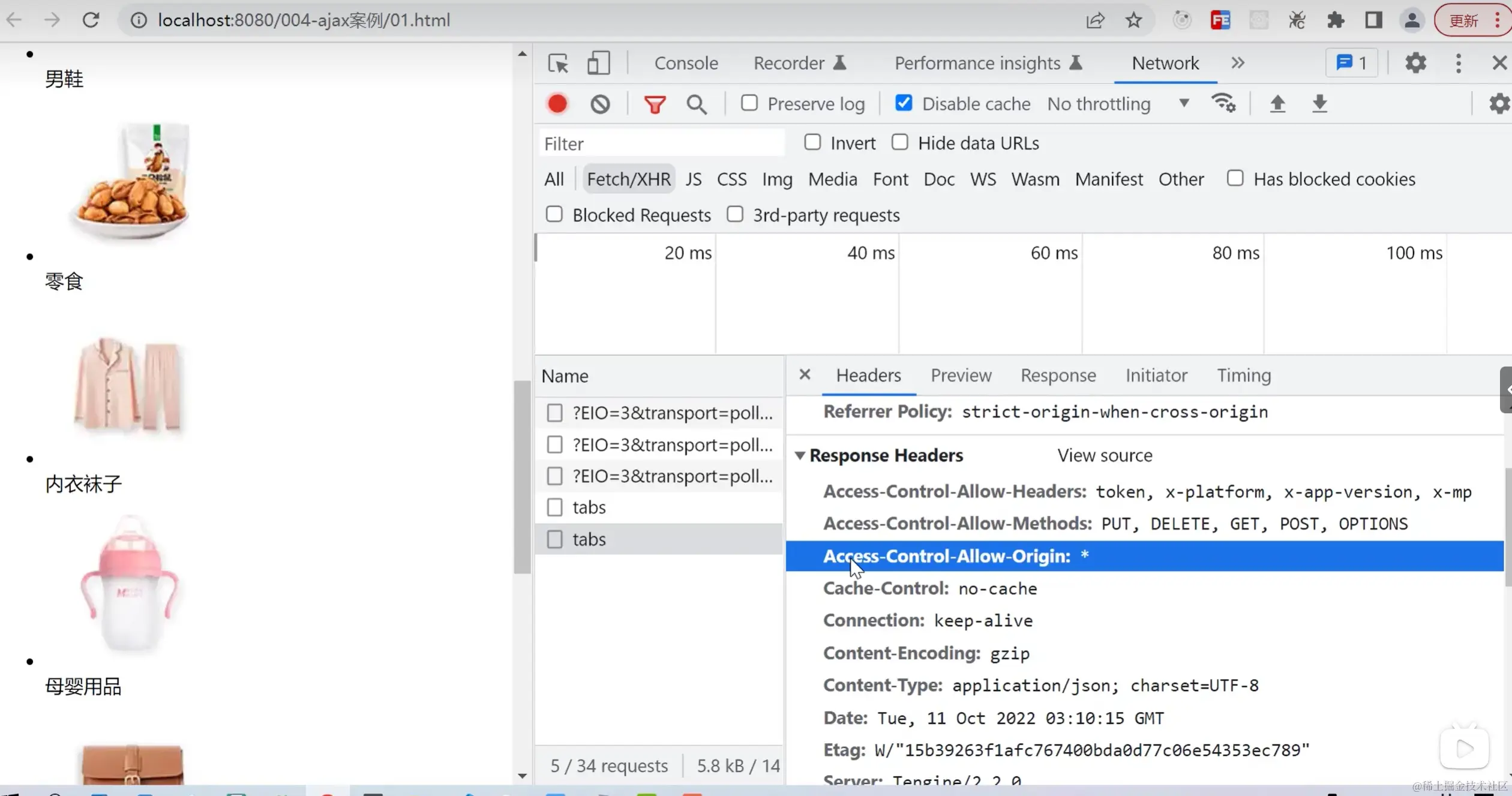Viewport: 1512px width, 796px height.
Task: Switch to the Console tab
Action: pyautogui.click(x=686, y=63)
